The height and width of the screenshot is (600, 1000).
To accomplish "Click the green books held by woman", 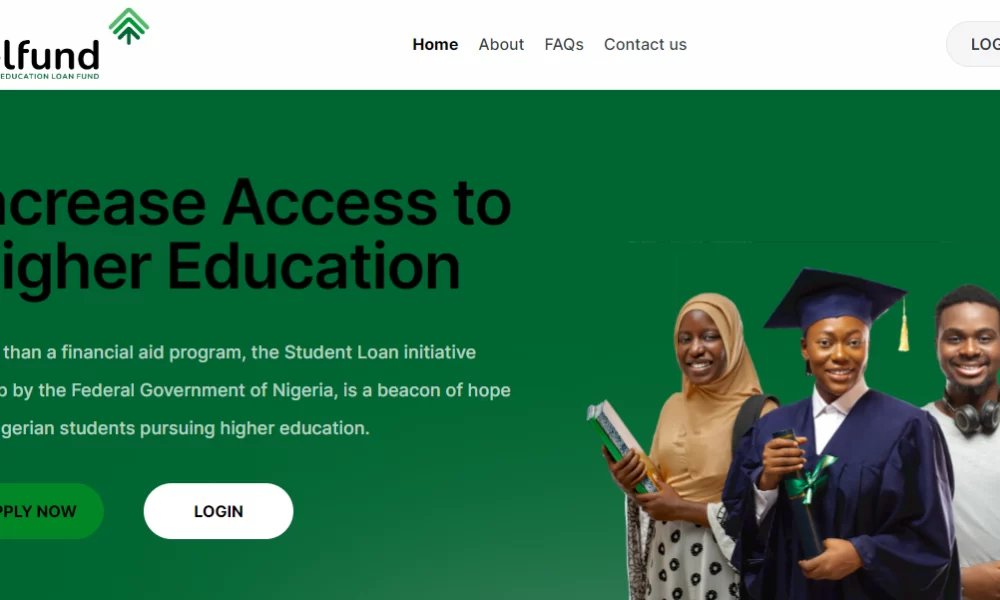I will coord(621,446).
